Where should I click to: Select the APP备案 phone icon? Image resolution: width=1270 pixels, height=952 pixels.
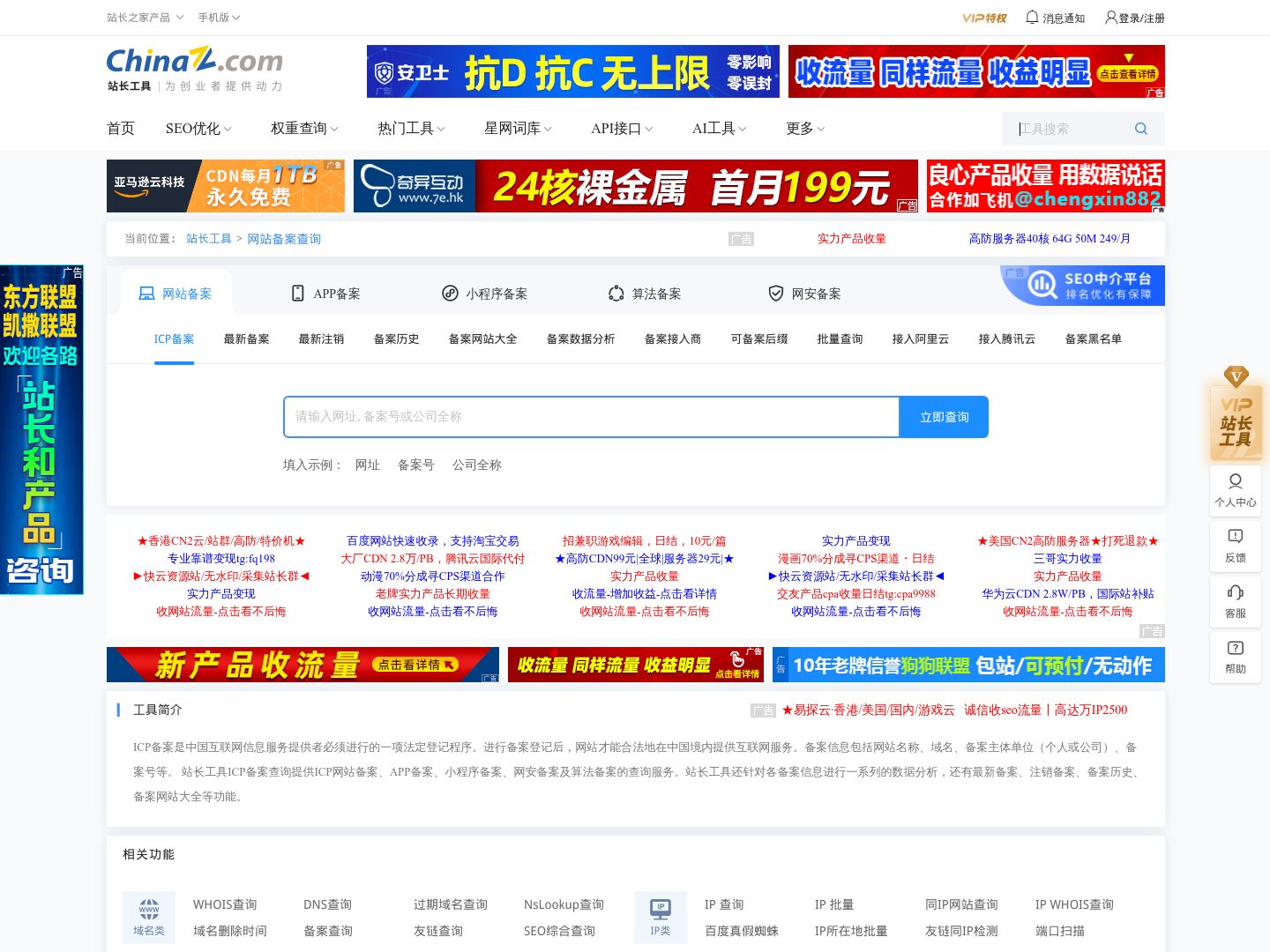(298, 294)
